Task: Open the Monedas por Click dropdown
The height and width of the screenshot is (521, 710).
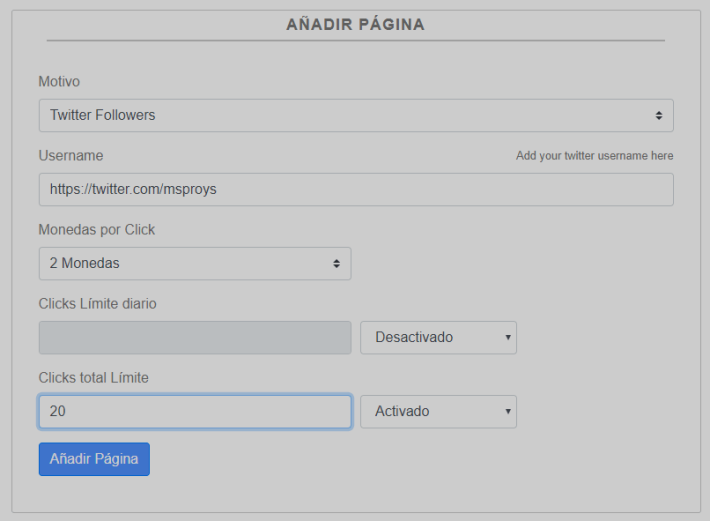Action: coord(195,263)
